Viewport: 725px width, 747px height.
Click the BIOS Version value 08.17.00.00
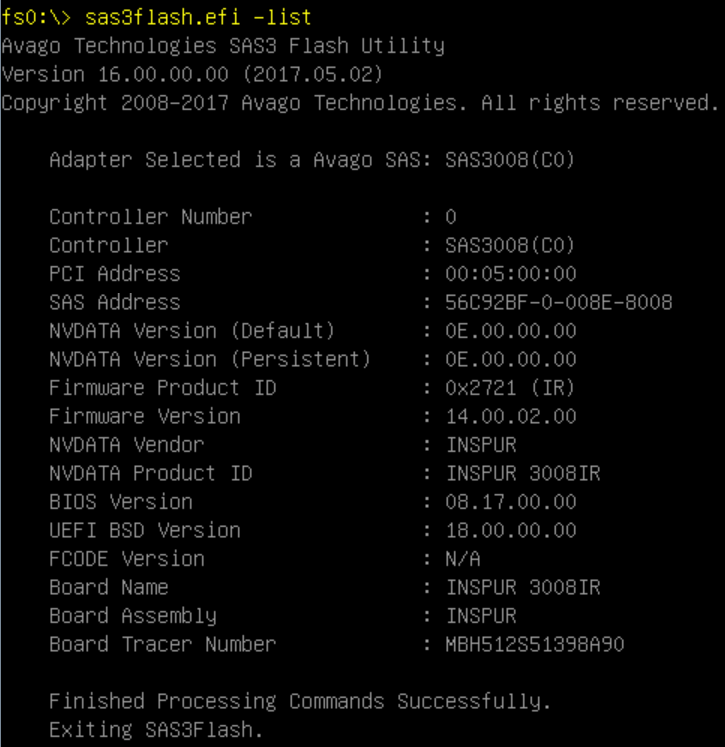click(510, 502)
